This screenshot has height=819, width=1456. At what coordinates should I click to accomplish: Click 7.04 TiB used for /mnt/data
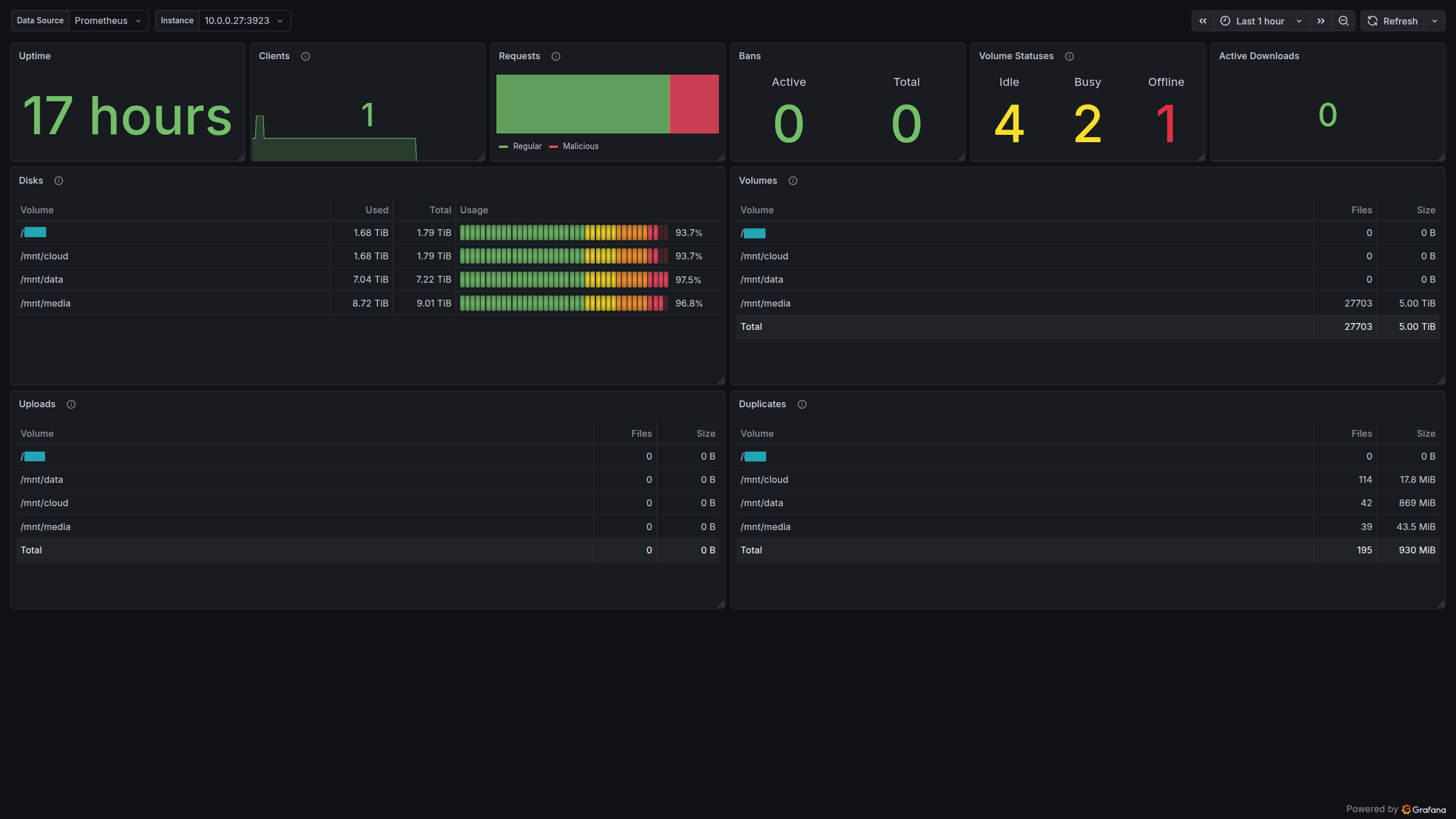click(370, 280)
